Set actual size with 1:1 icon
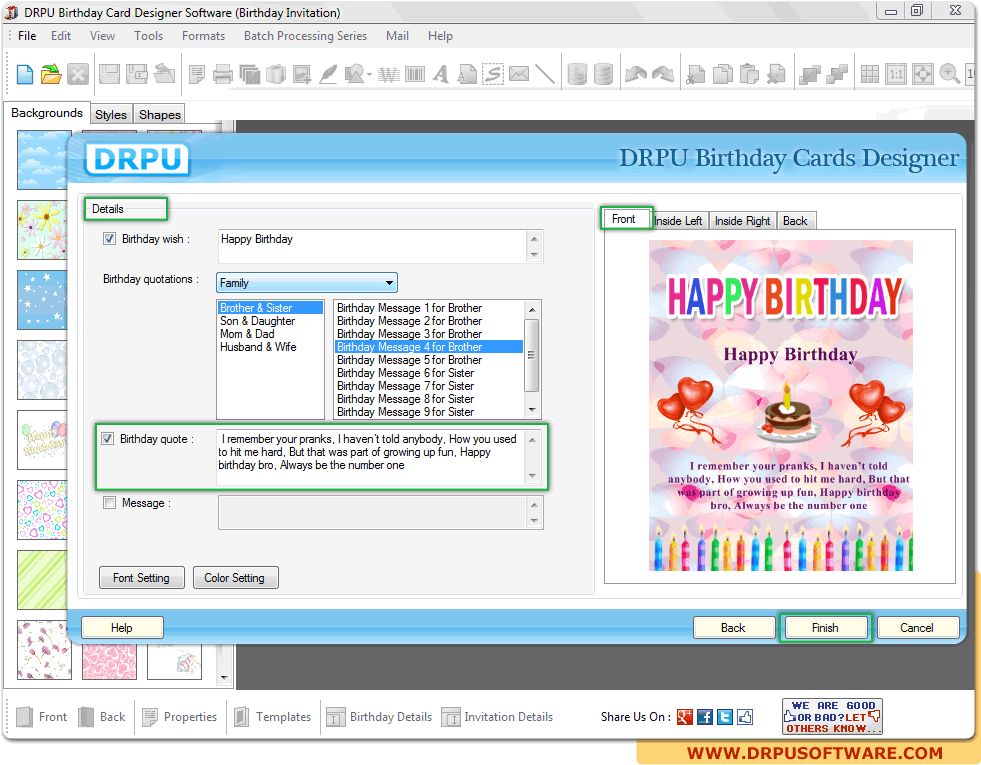 pos(896,74)
